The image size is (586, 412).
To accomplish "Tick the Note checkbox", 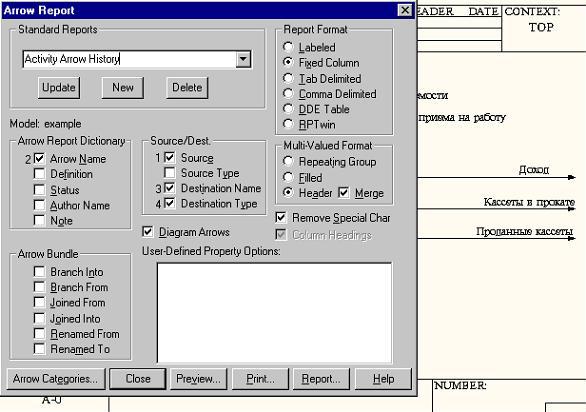I will (39, 220).
